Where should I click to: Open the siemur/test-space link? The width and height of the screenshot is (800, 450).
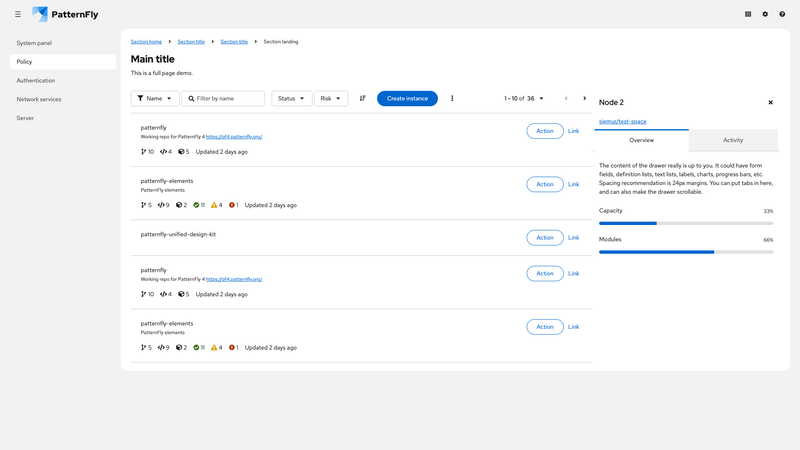click(x=622, y=121)
